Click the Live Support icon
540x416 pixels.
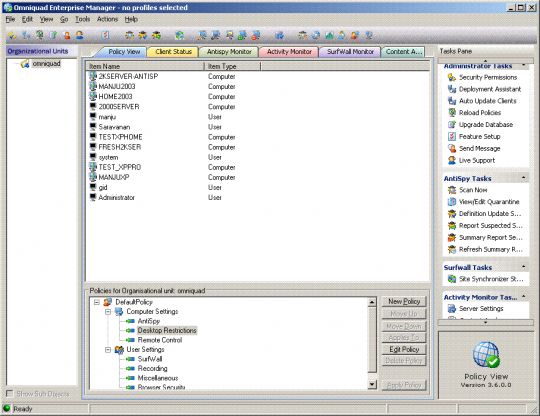(451, 160)
